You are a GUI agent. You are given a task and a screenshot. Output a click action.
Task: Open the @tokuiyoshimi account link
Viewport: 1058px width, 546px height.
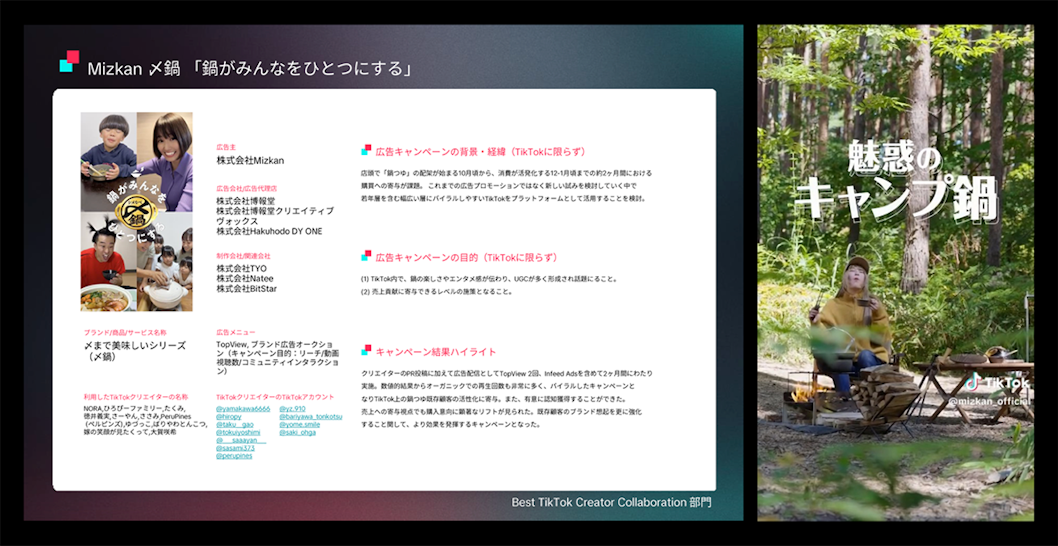pos(238,433)
